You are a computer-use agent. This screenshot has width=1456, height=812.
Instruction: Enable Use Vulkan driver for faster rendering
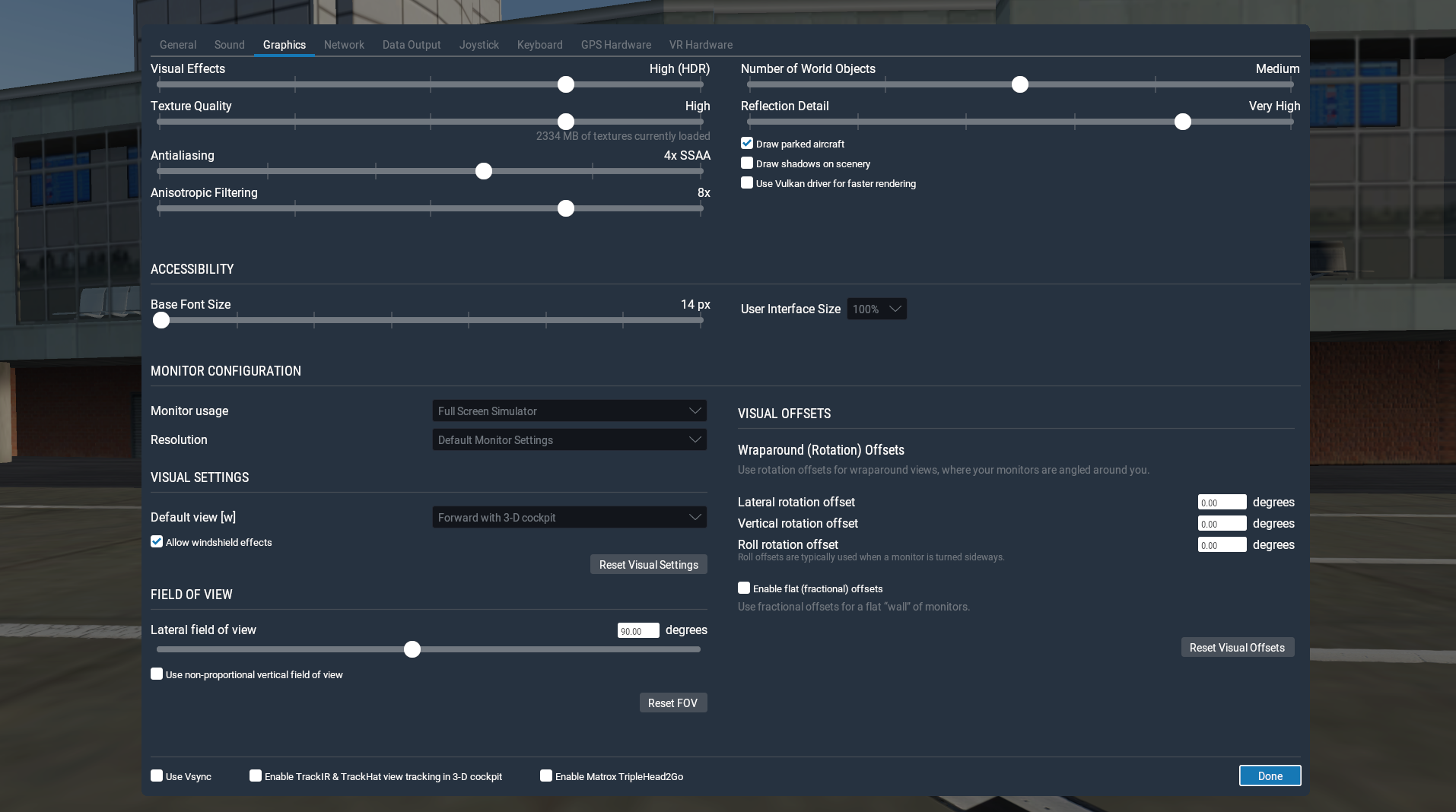pyautogui.click(x=747, y=182)
